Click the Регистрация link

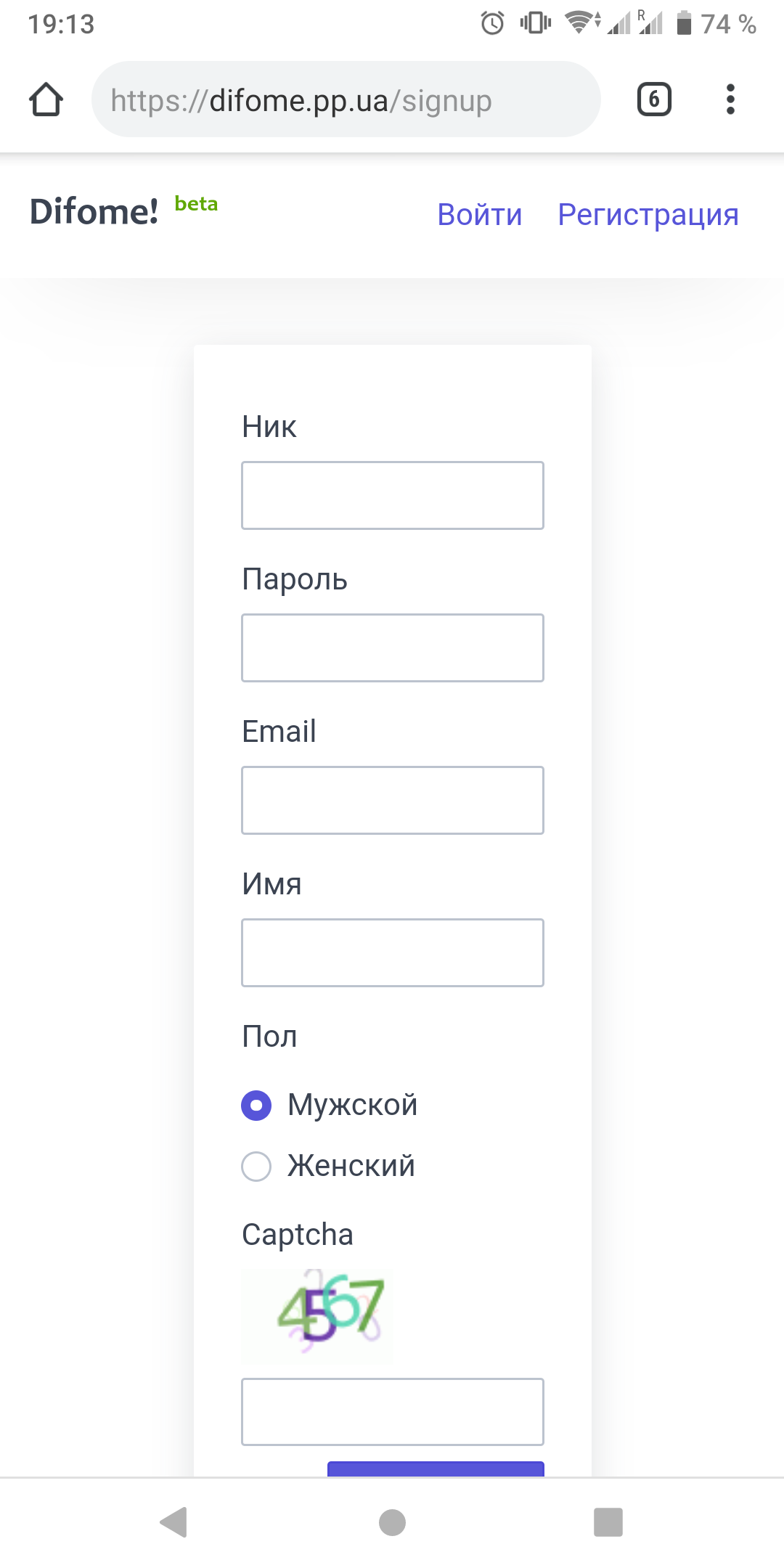[648, 215]
